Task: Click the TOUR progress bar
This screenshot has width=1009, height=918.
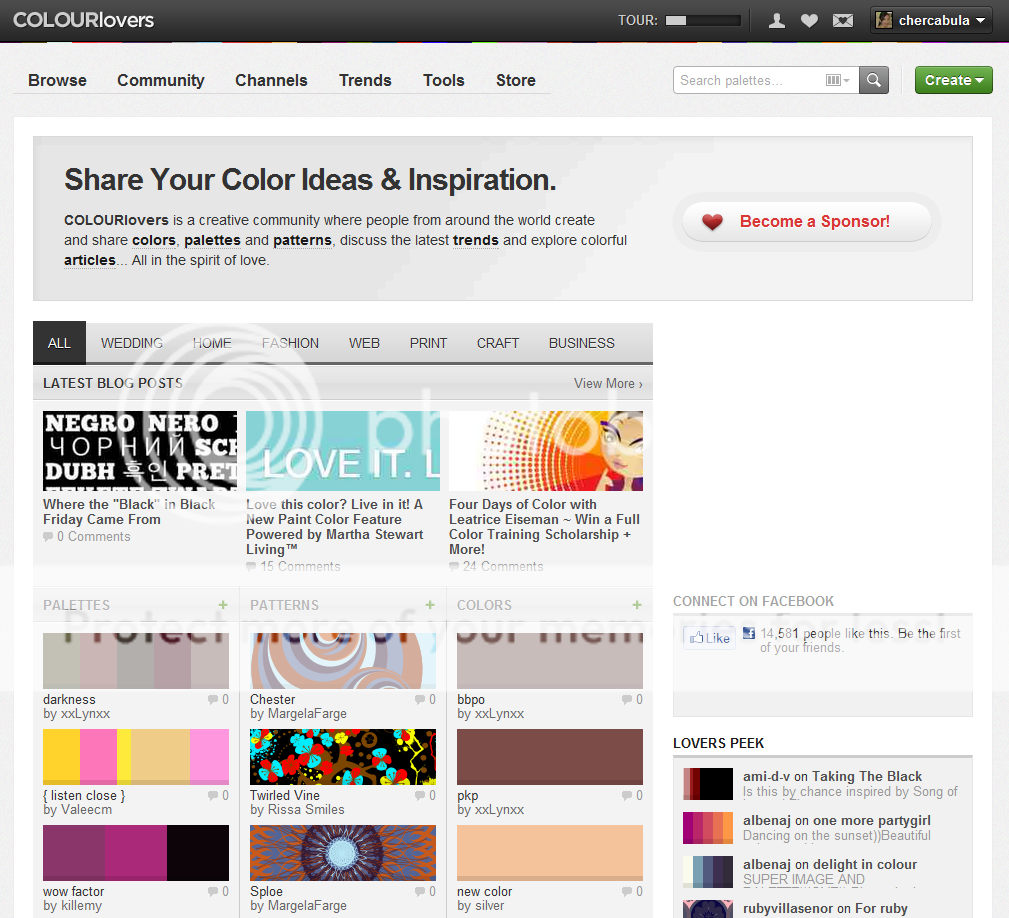Action: (x=703, y=21)
